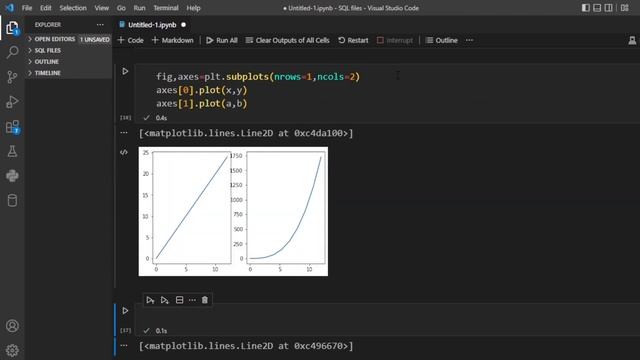The width and height of the screenshot is (640, 360).
Task: Execute above cells from cell toolbar
Action: click(x=150, y=300)
